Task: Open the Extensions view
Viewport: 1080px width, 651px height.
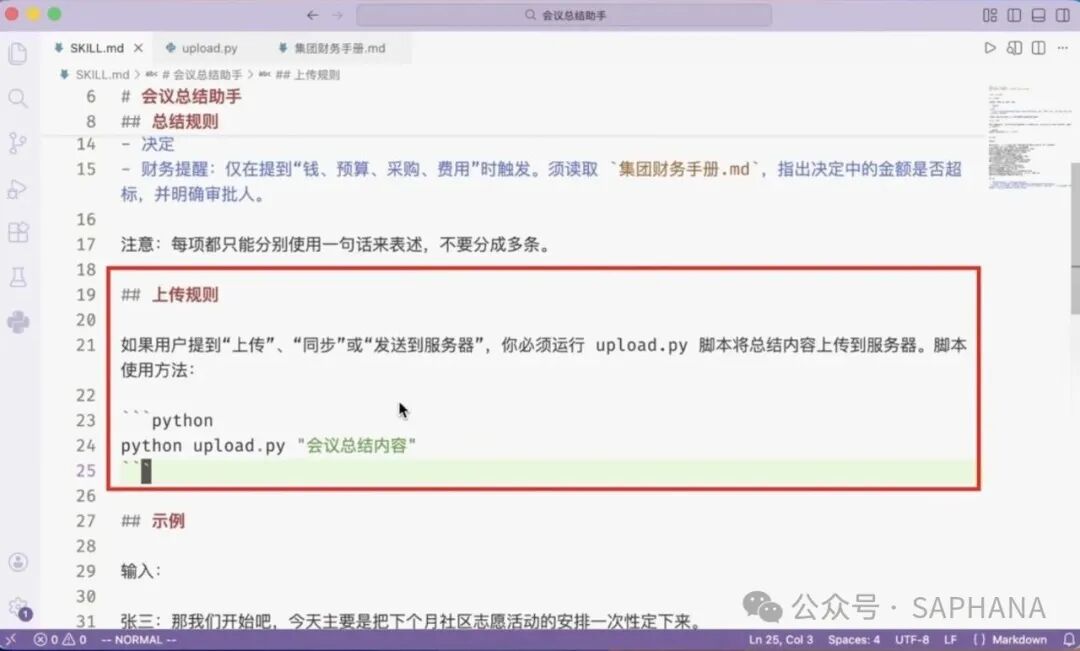Action: pyautogui.click(x=18, y=233)
